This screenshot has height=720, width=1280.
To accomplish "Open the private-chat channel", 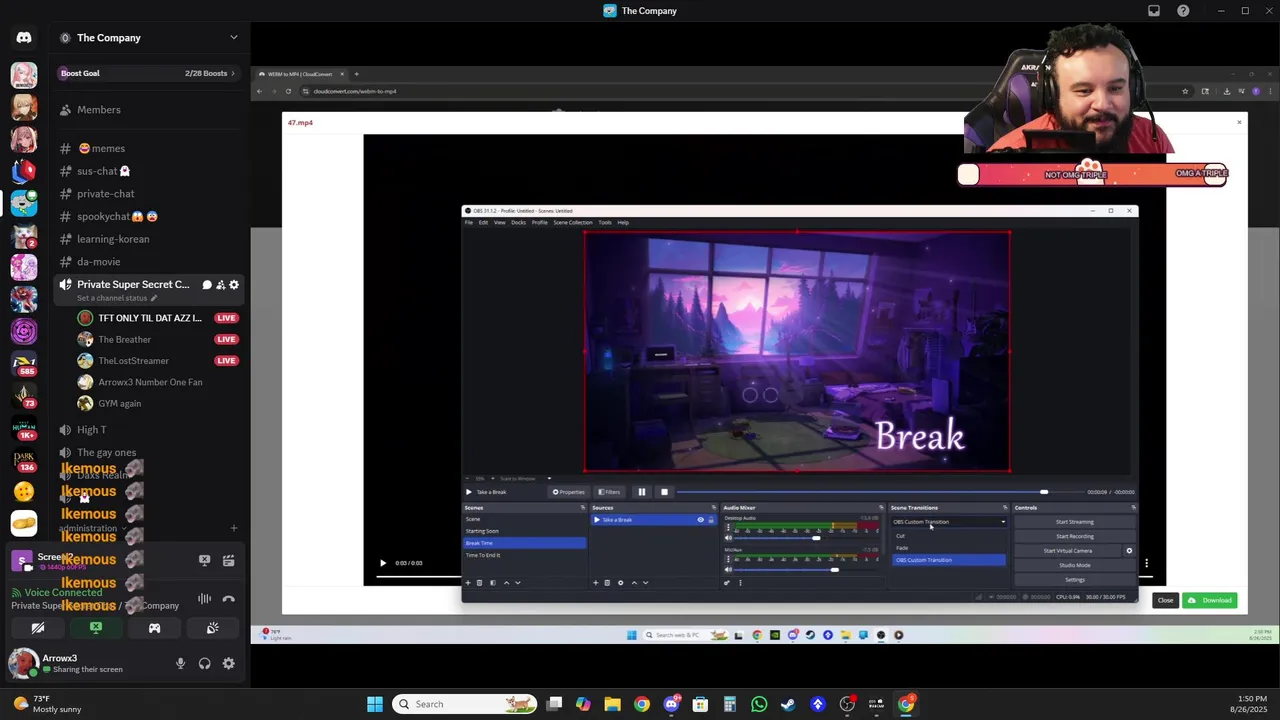I will click(x=148, y=194).
